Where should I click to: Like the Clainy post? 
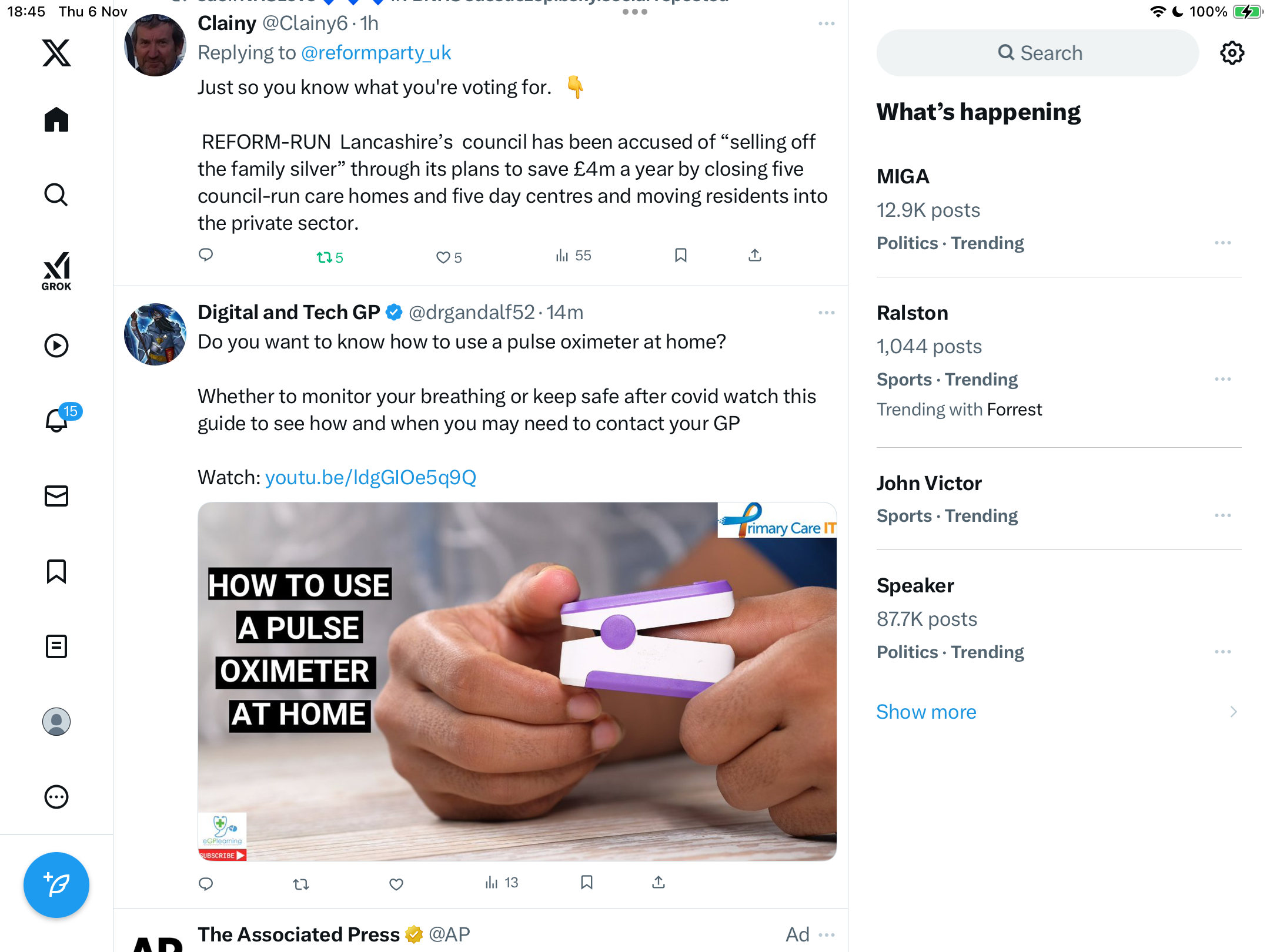[x=443, y=257]
